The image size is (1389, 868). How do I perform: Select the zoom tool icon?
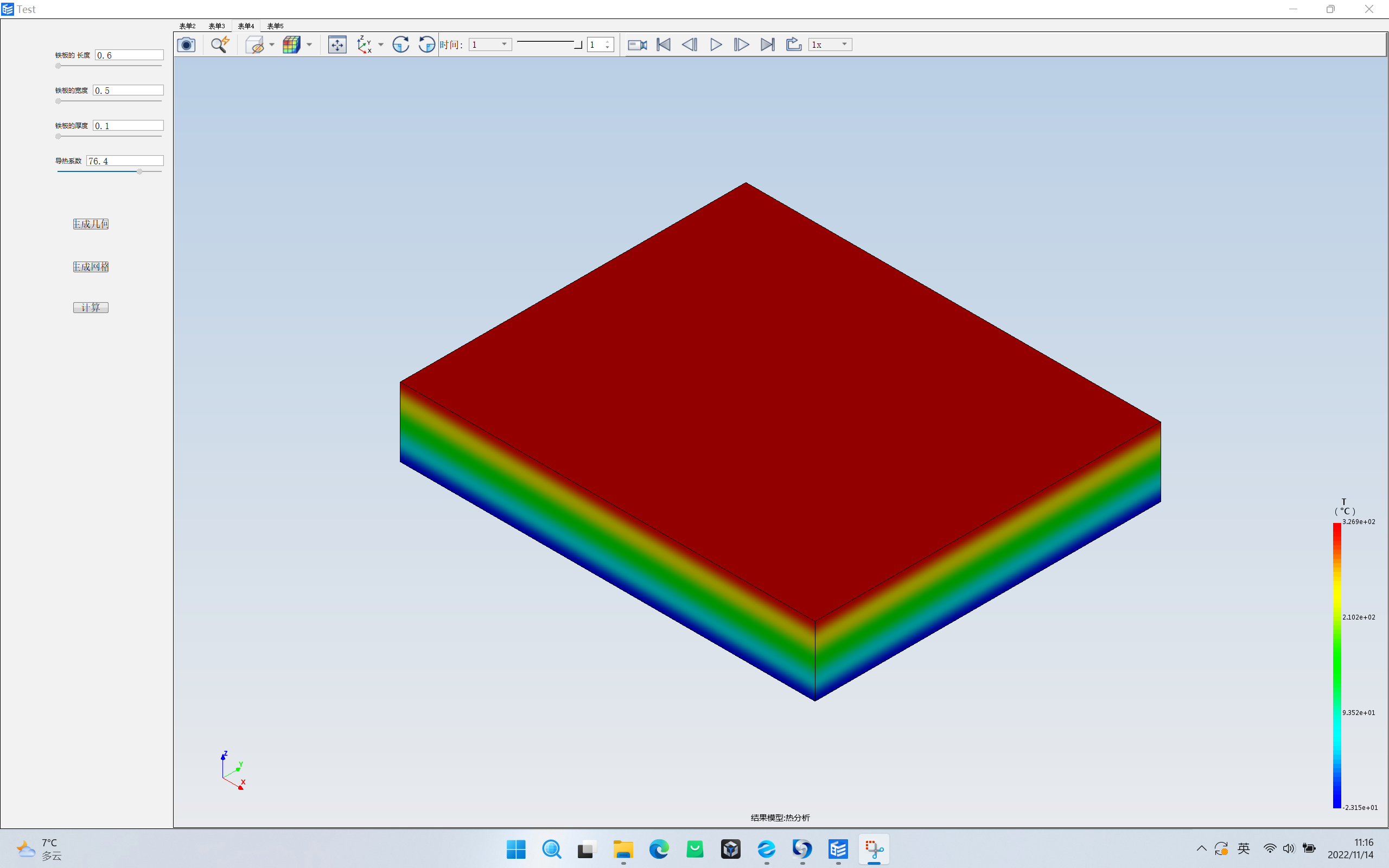click(220, 44)
